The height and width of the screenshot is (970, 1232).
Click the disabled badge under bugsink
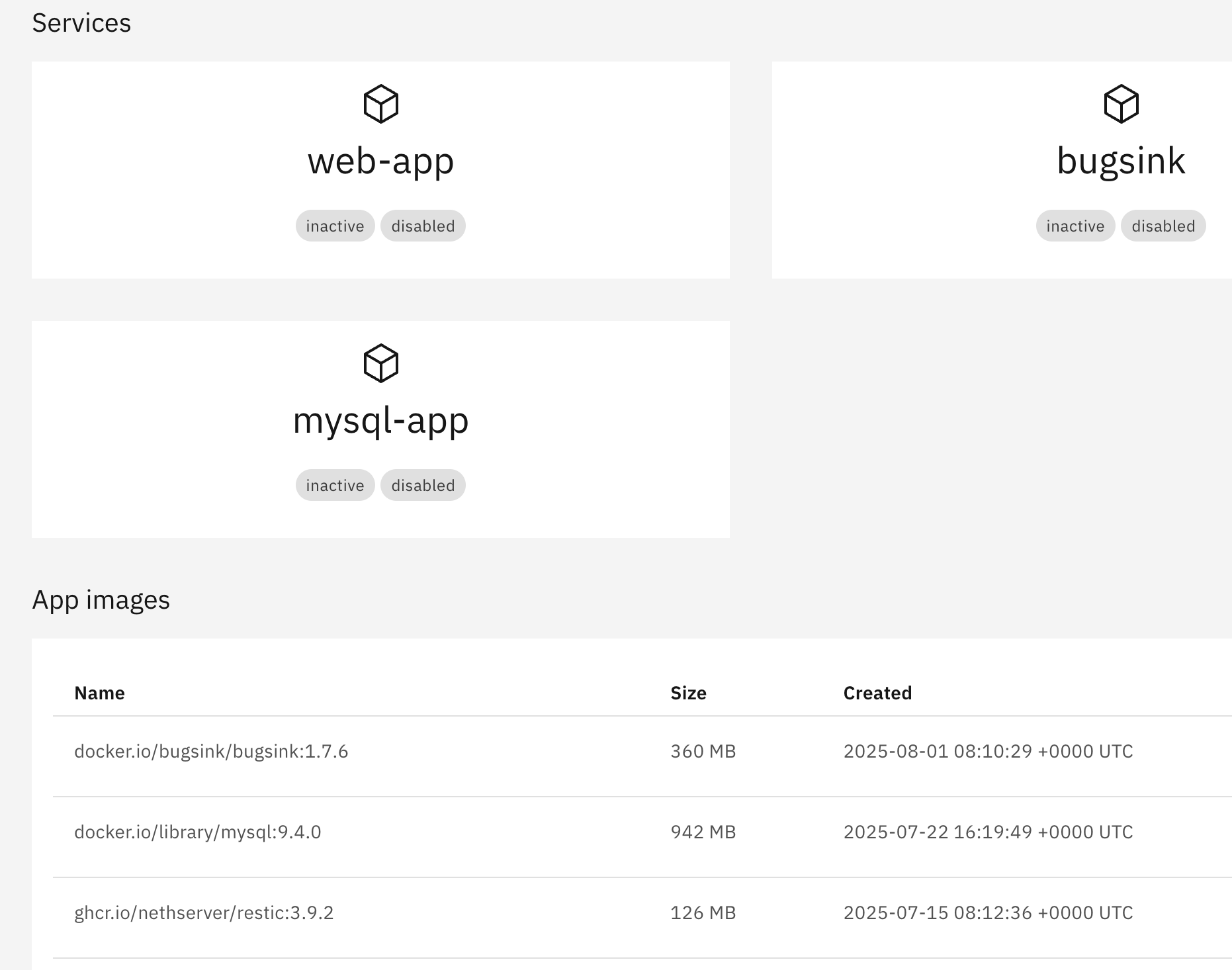(x=1163, y=226)
